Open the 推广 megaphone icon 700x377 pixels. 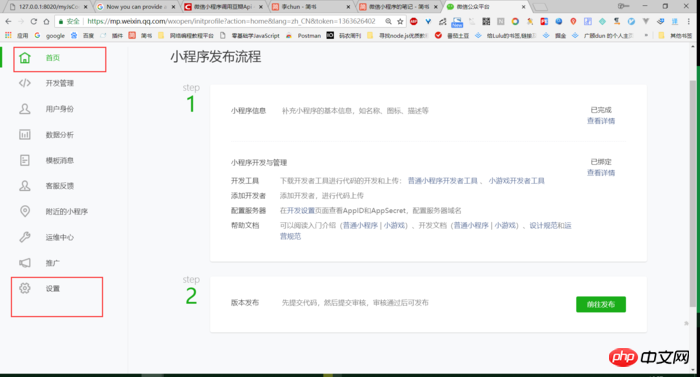(x=25, y=263)
